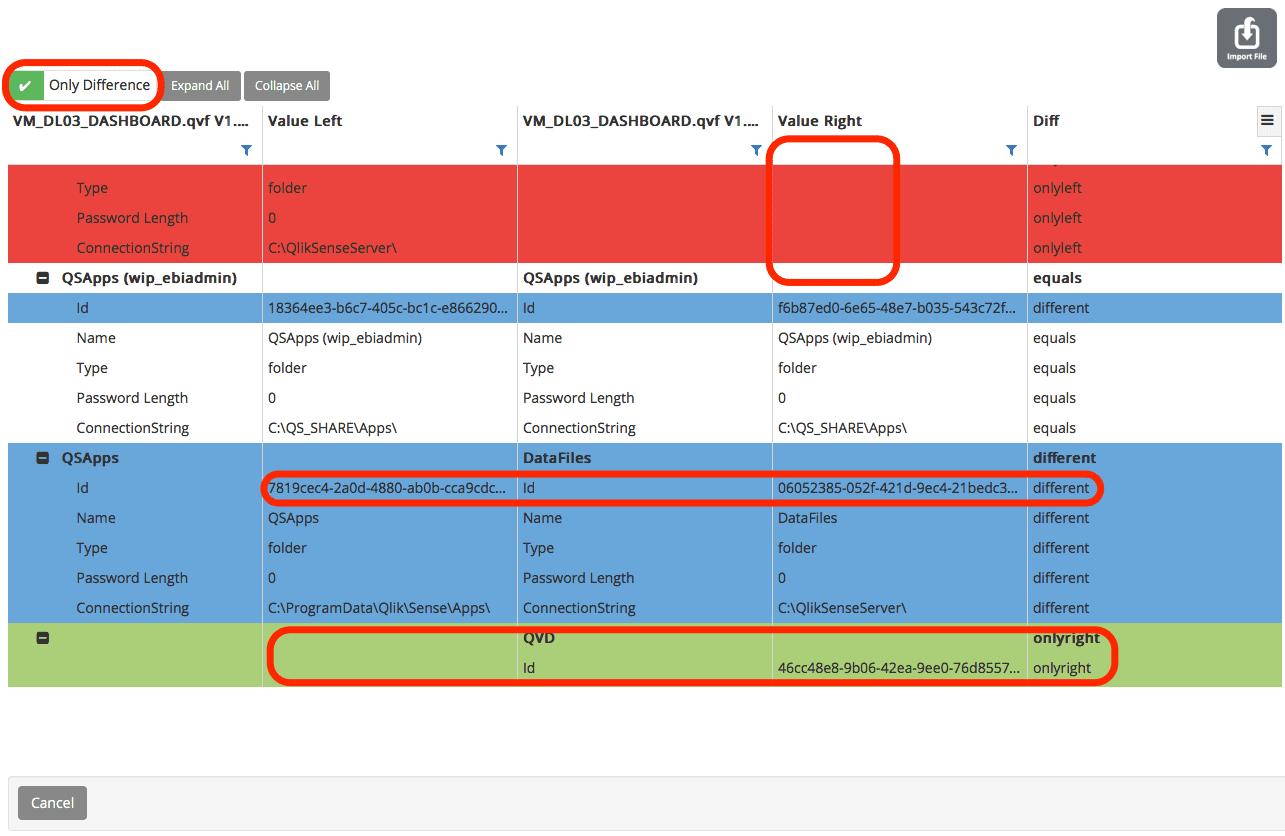This screenshot has width=1285, height=836.
Task: Sort by the Value Right column header
Action: [x=819, y=121]
